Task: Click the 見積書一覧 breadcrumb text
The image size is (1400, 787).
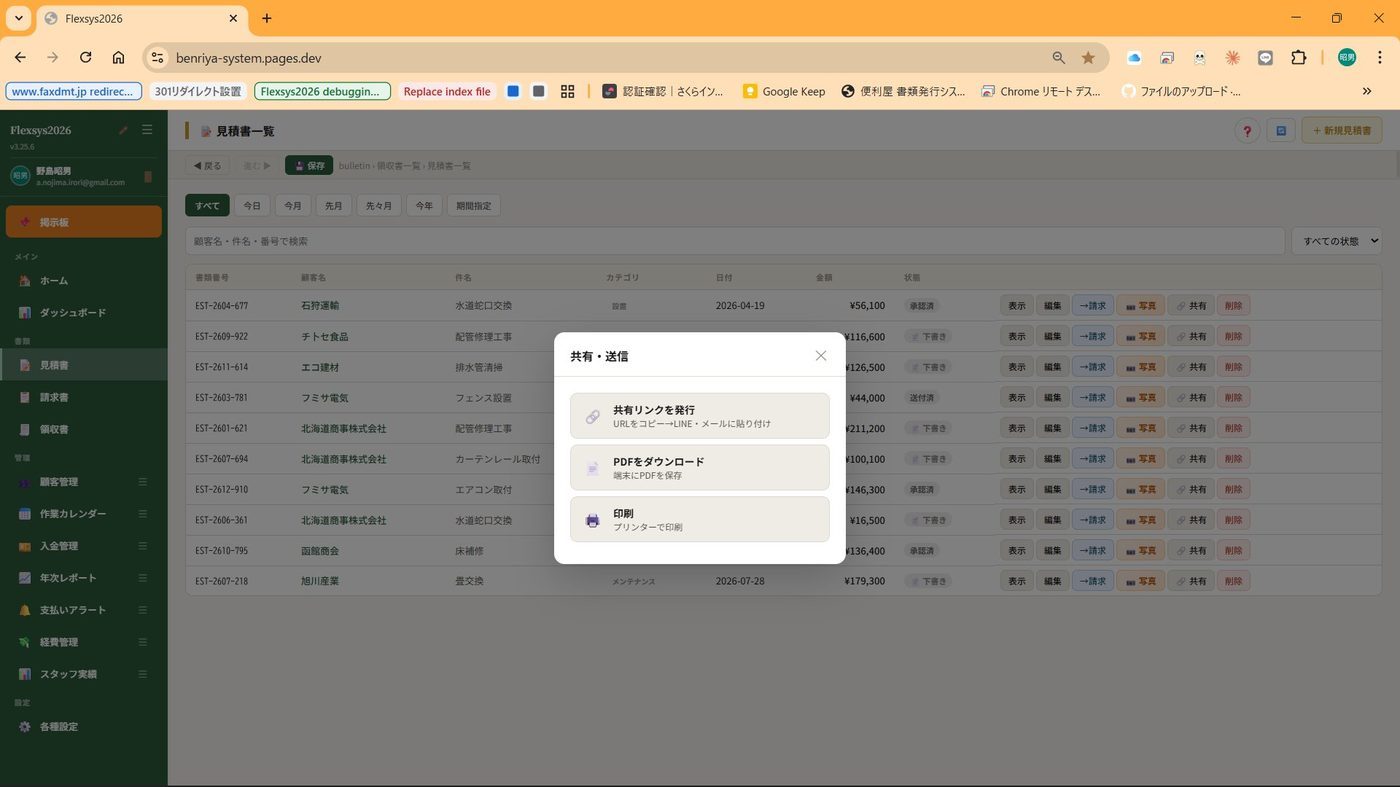Action: tap(449, 166)
